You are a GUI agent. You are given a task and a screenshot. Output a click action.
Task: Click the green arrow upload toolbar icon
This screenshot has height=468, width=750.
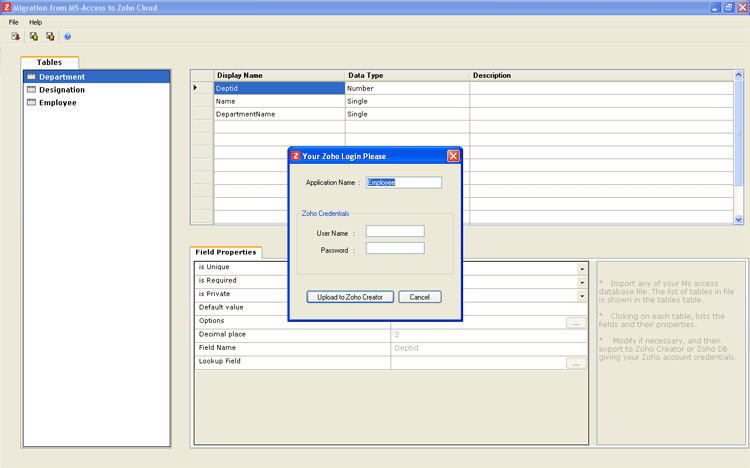coord(33,36)
